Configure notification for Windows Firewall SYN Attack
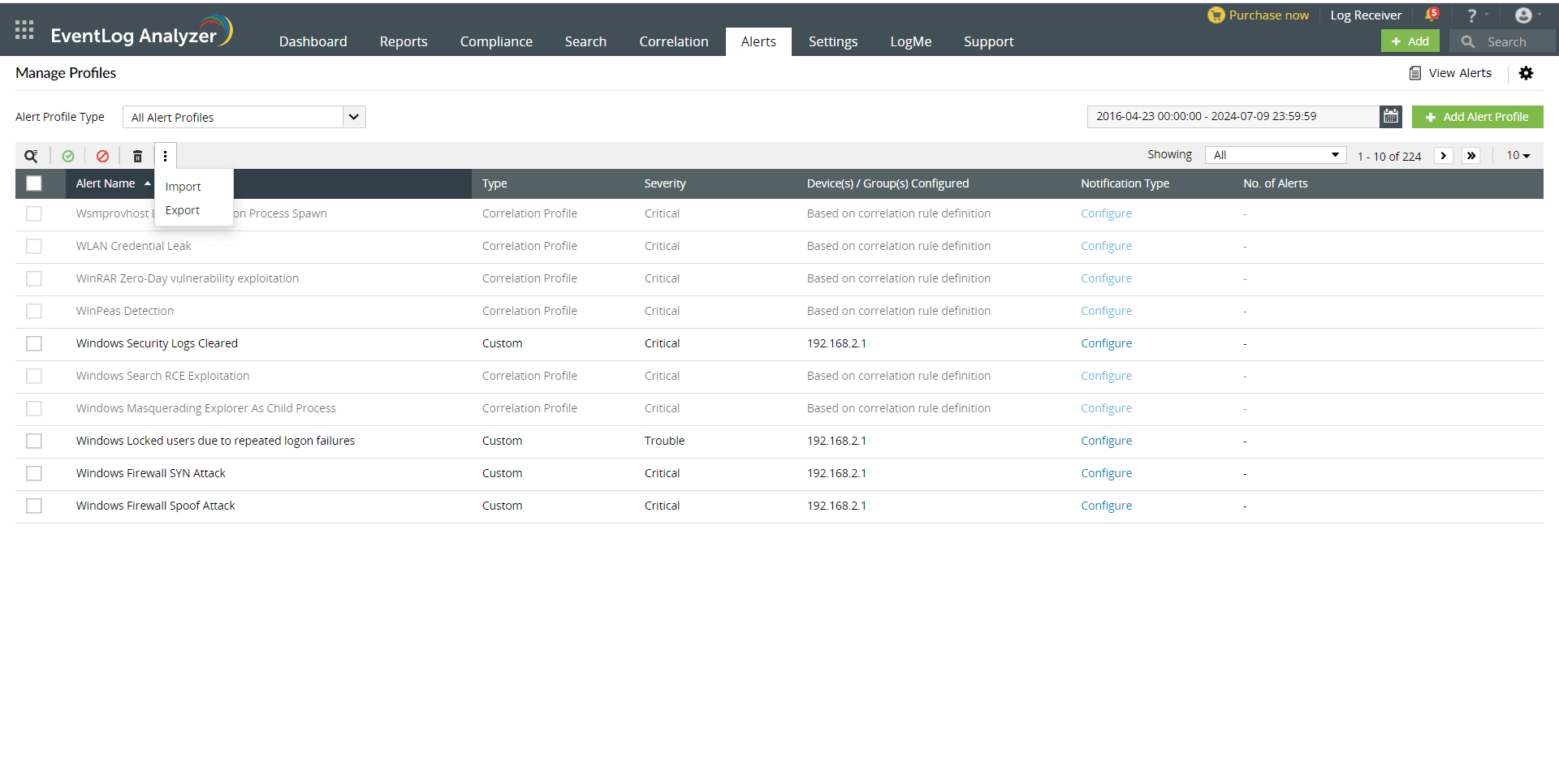This screenshot has width=1559, height=784. tap(1106, 473)
